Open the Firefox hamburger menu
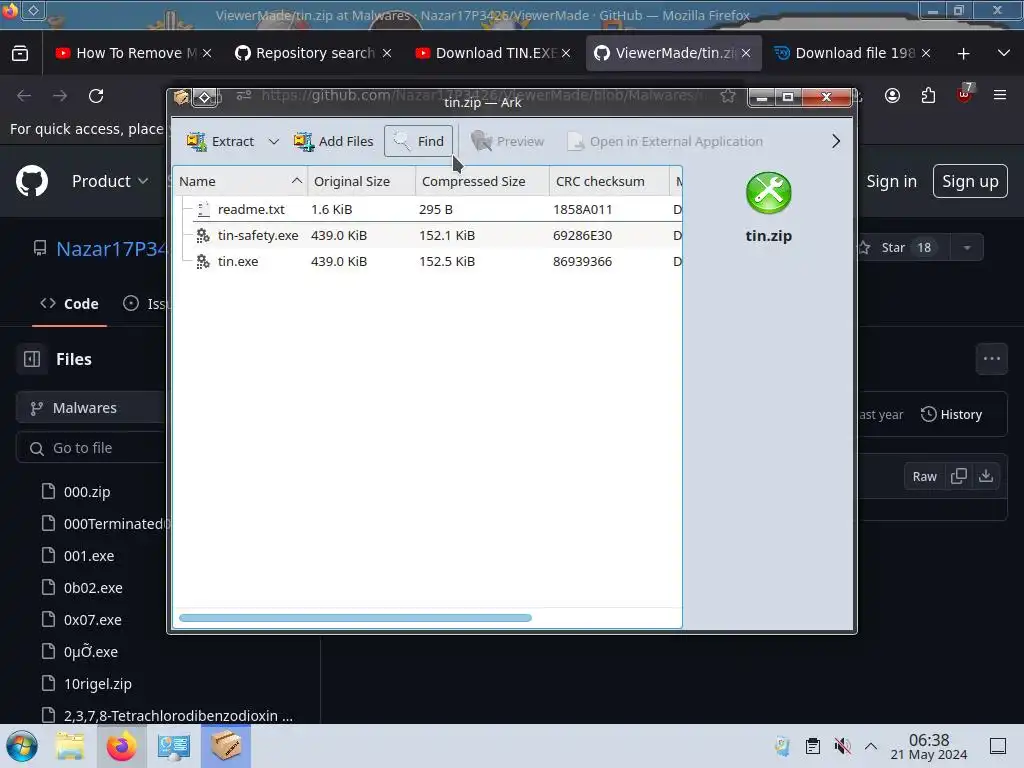The height and width of the screenshot is (768, 1024). [1000, 95]
